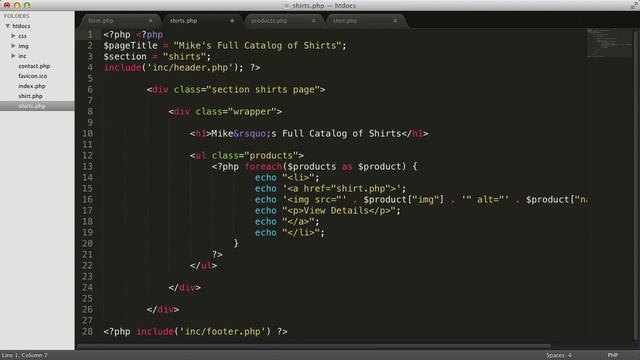Click the minimap code preview
This screenshot has width=640, height=360.
click(x=609, y=43)
